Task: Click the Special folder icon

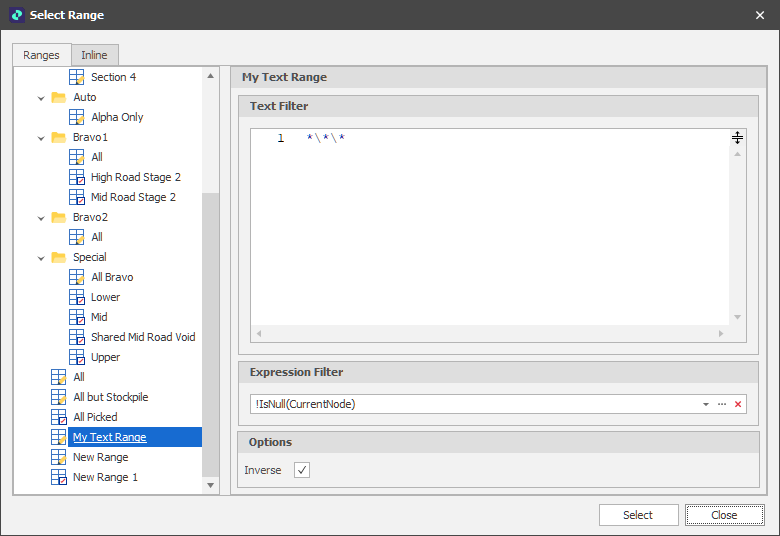Action: (x=59, y=257)
